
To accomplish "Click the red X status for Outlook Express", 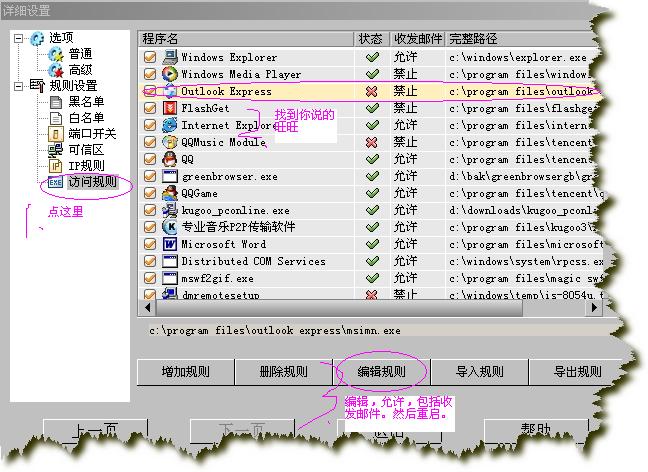I will pyautogui.click(x=372, y=91).
